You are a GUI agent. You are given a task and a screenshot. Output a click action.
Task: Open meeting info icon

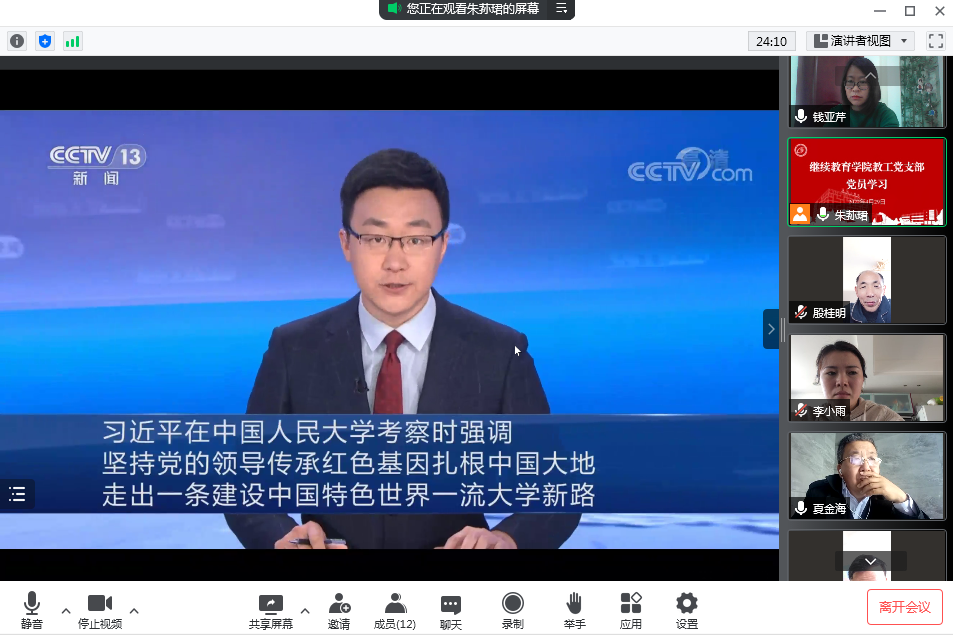pyautogui.click(x=16, y=41)
